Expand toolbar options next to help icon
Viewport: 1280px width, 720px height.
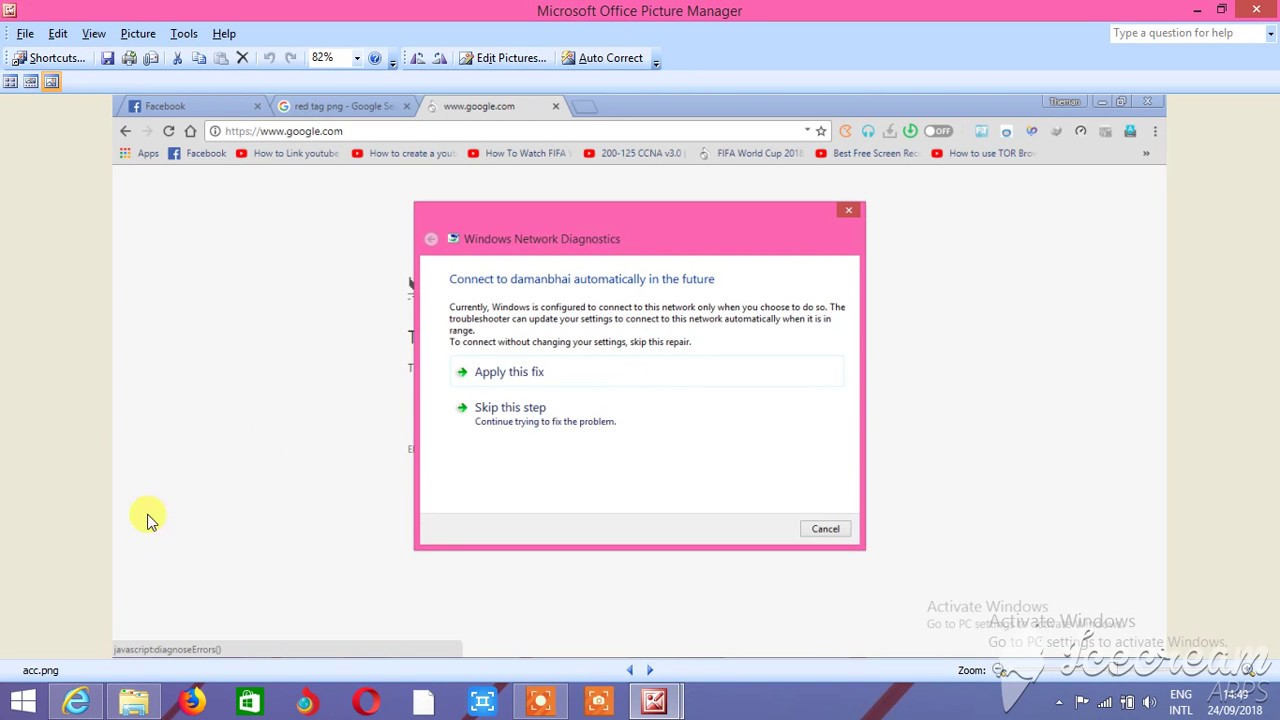(x=392, y=60)
